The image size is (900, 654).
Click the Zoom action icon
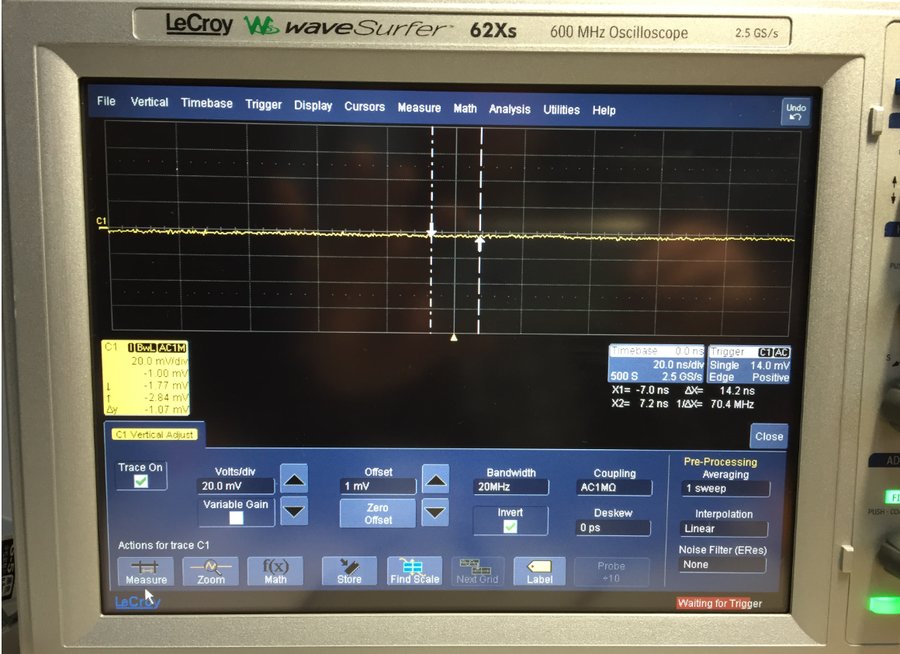pyautogui.click(x=211, y=571)
